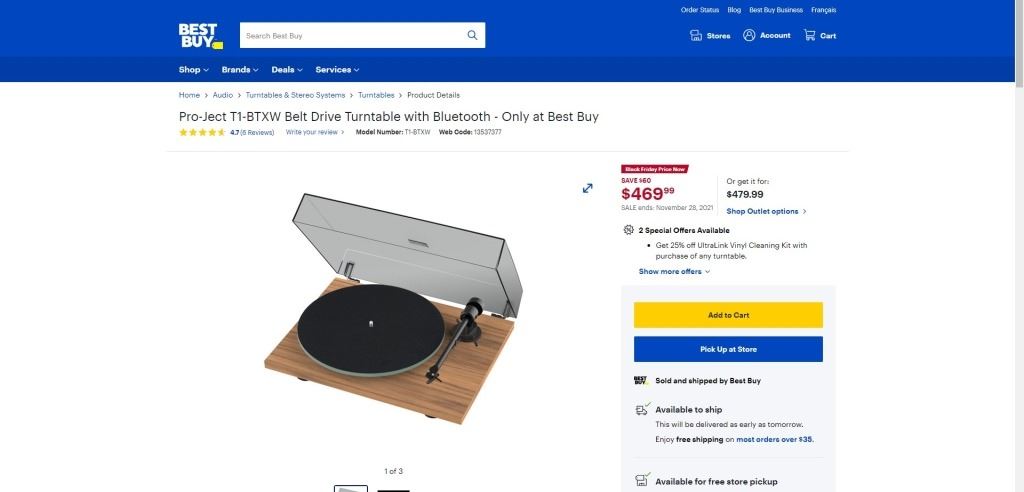
Task: Click the Best Buy logo
Action: tap(199, 35)
